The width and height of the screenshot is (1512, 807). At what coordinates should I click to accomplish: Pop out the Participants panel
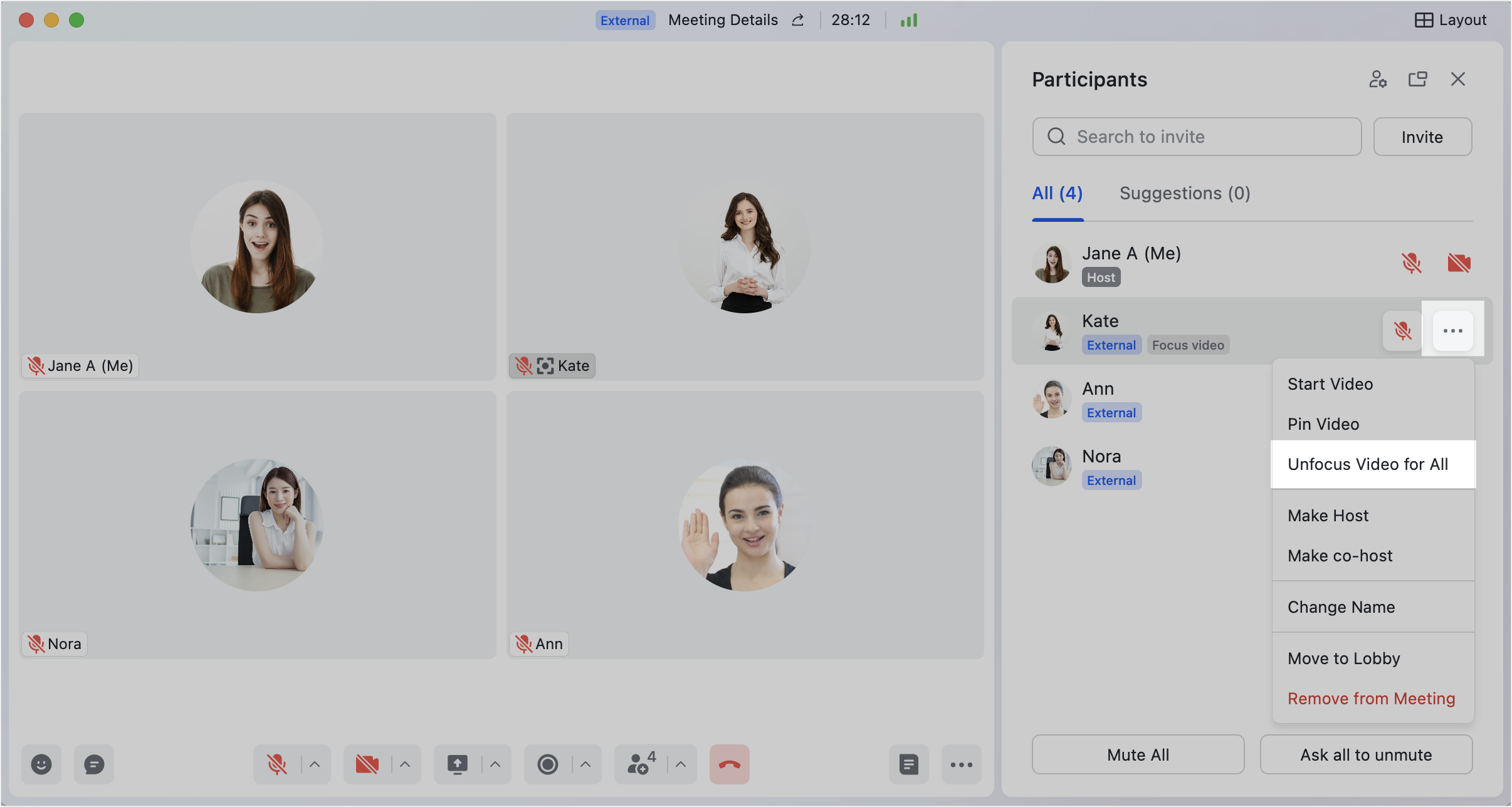(x=1418, y=79)
